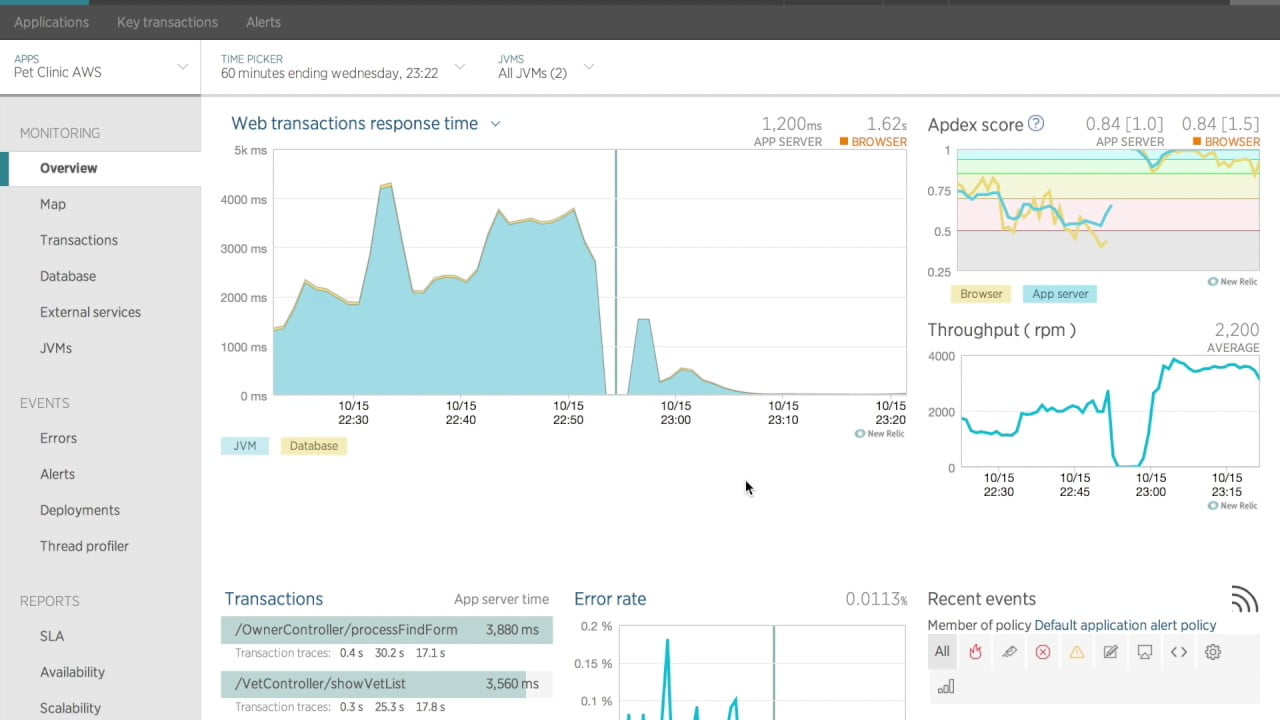Filter recent events by the screen icon

pyautogui.click(x=1145, y=652)
